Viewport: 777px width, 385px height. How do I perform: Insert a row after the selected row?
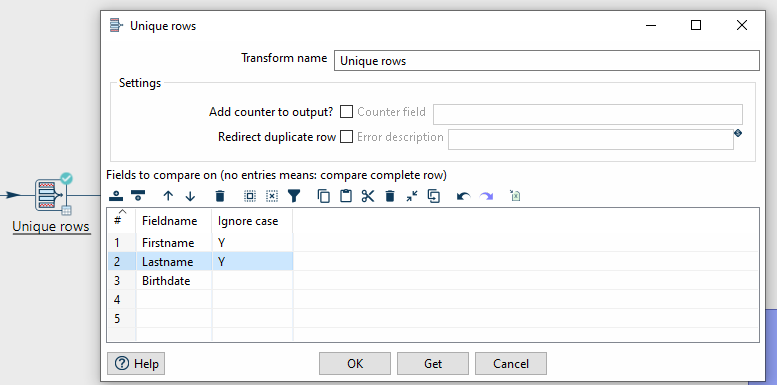click(138, 196)
